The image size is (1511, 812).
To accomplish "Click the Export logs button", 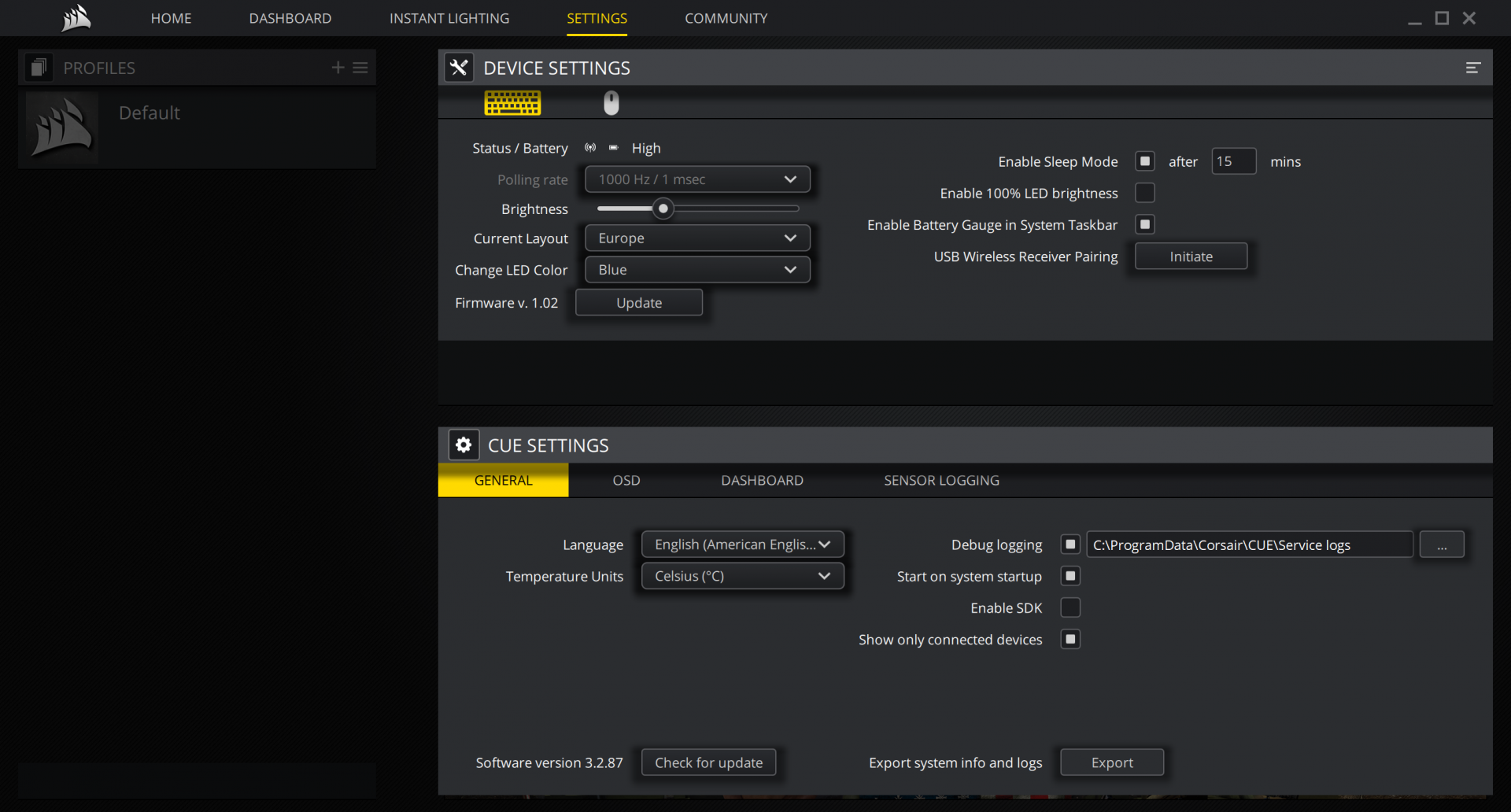I will 1112,762.
